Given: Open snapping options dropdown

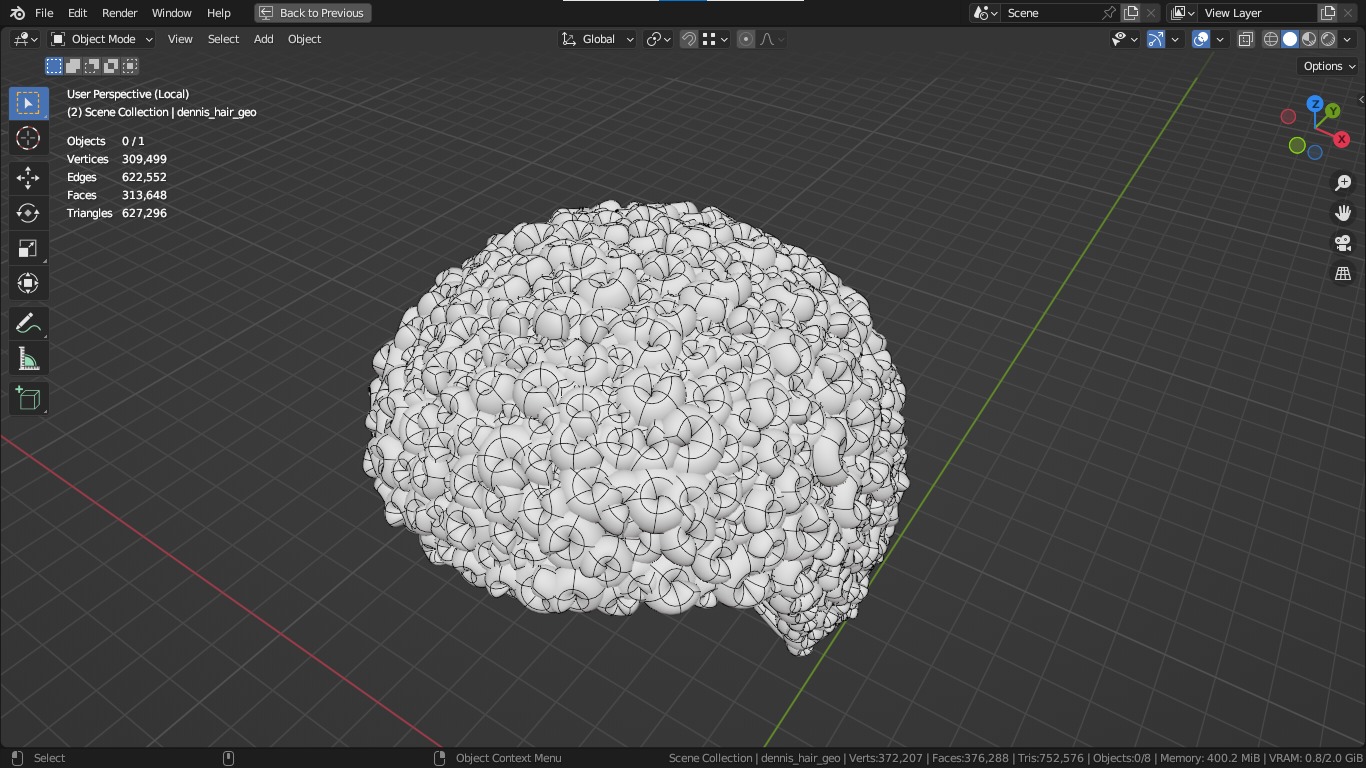Looking at the screenshot, I should pos(714,39).
